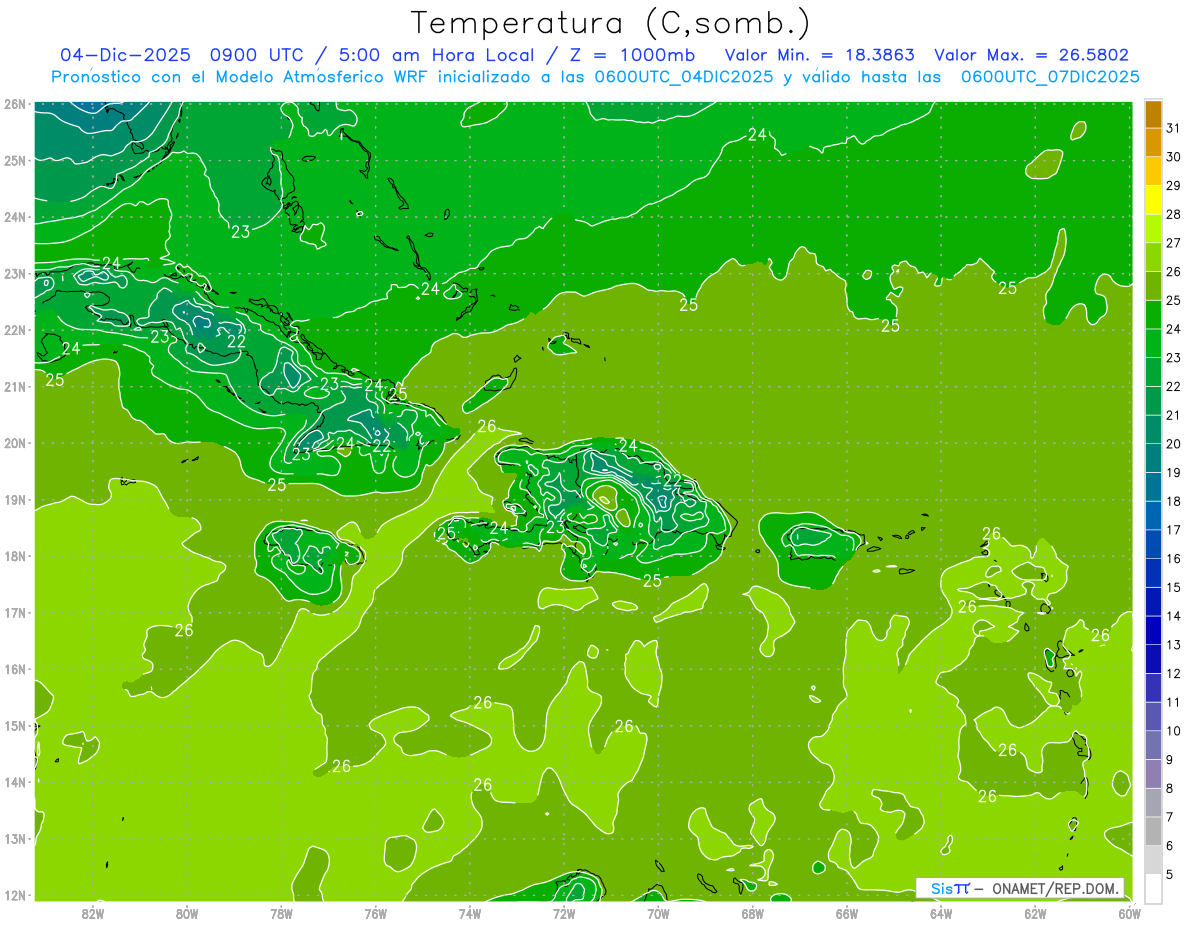Click the '74W' longitude axis label

[x=470, y=912]
